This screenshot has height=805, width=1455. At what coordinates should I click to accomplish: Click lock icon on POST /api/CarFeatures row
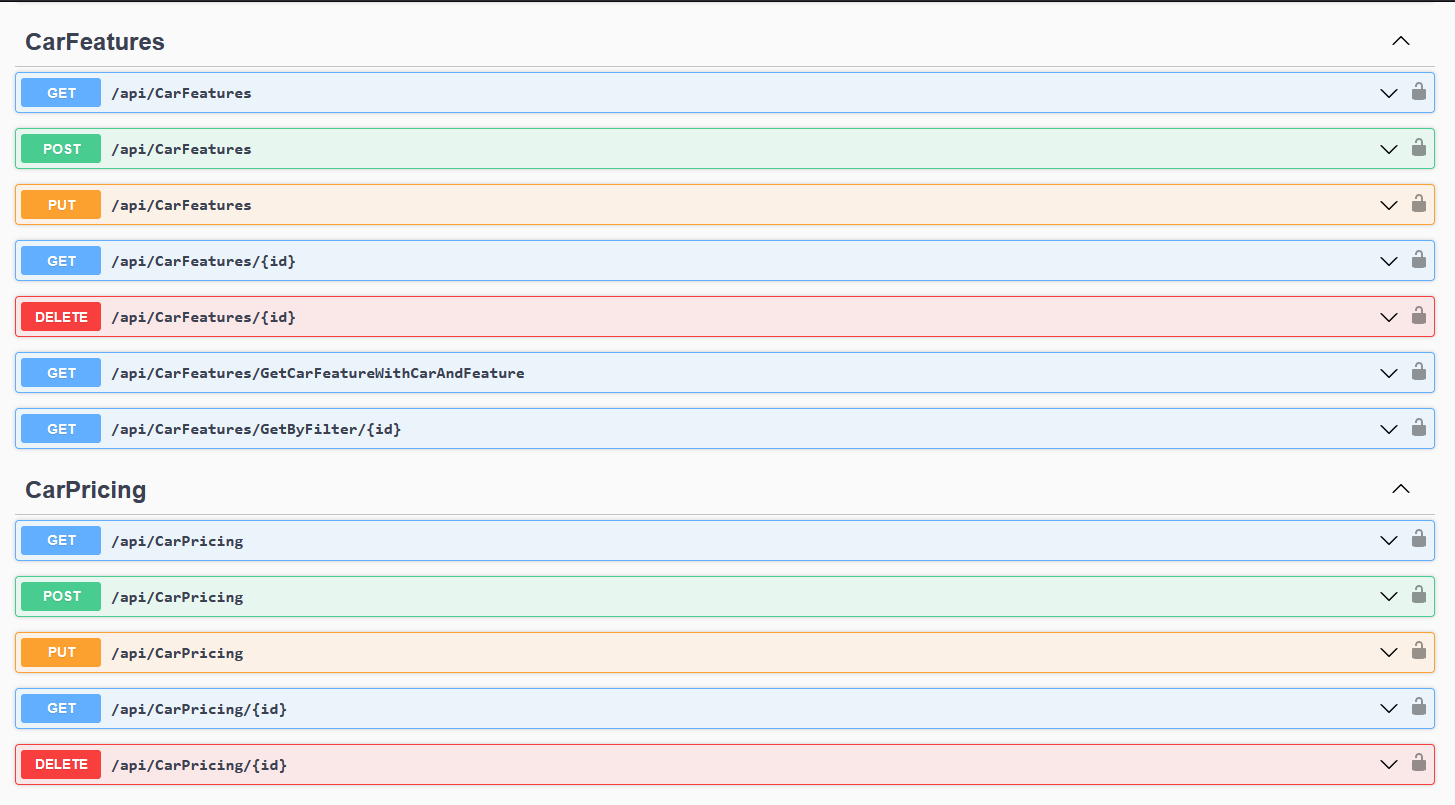pos(1418,148)
